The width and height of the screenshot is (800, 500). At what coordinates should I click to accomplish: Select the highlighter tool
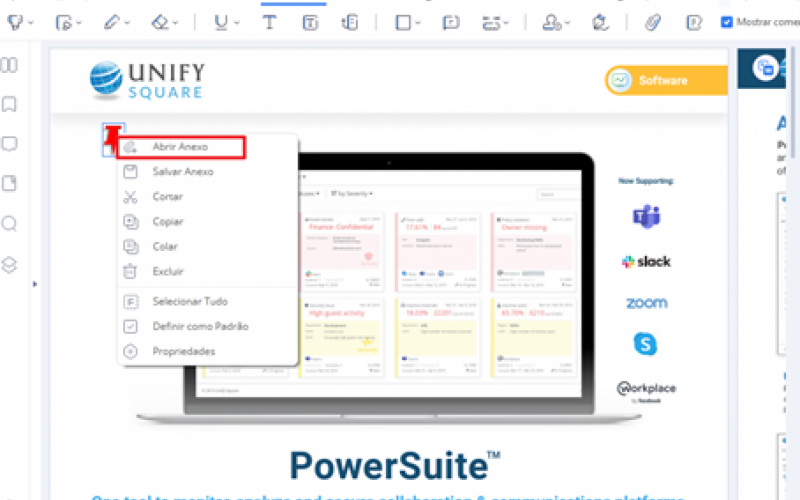[15, 22]
